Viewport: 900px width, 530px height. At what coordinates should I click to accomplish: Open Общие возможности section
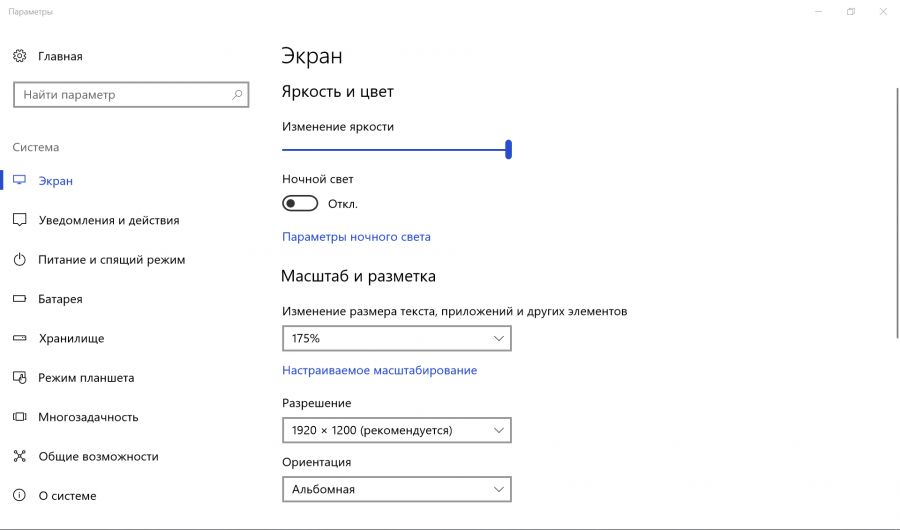98,456
